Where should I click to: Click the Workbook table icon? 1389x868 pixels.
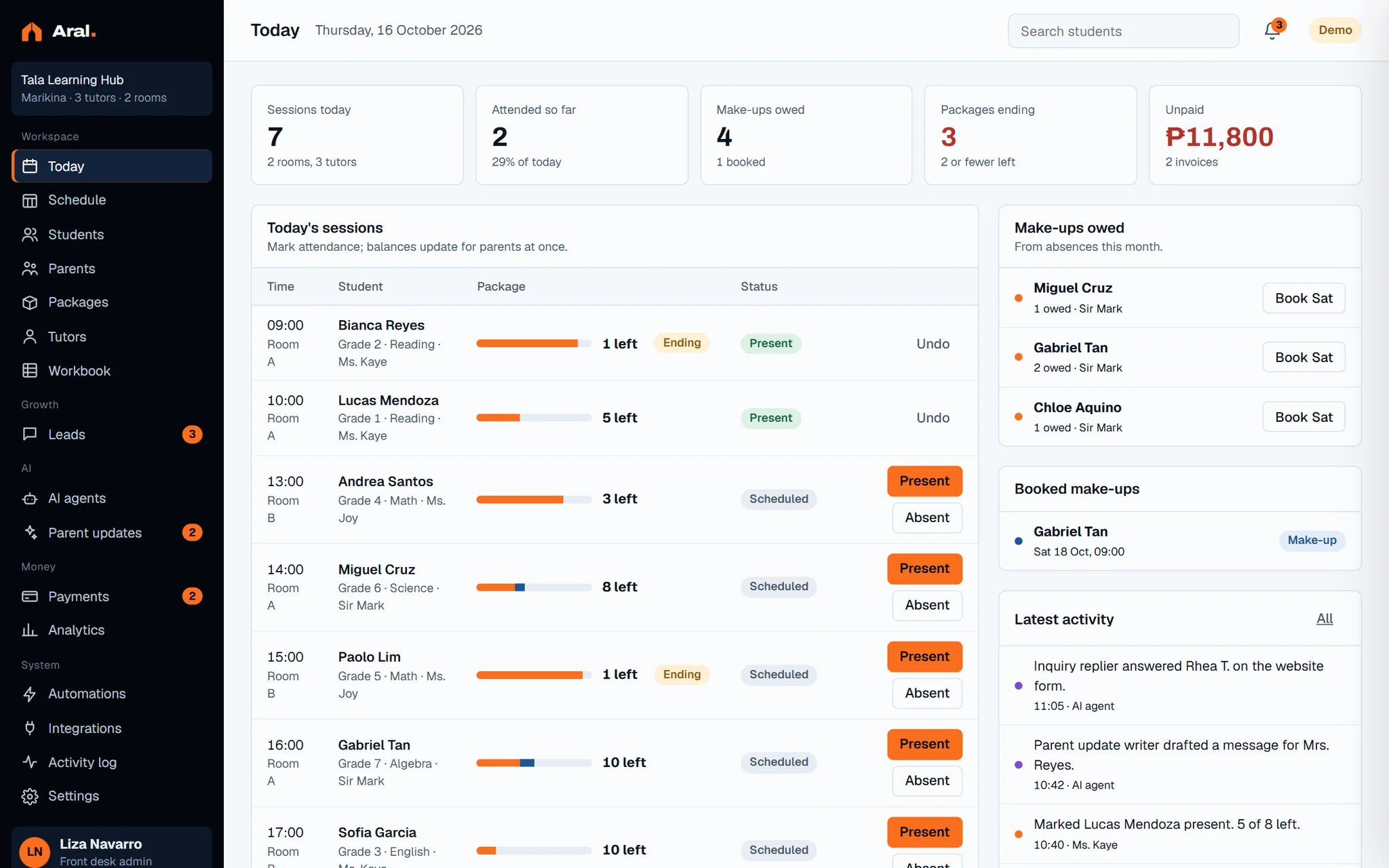(x=30, y=370)
